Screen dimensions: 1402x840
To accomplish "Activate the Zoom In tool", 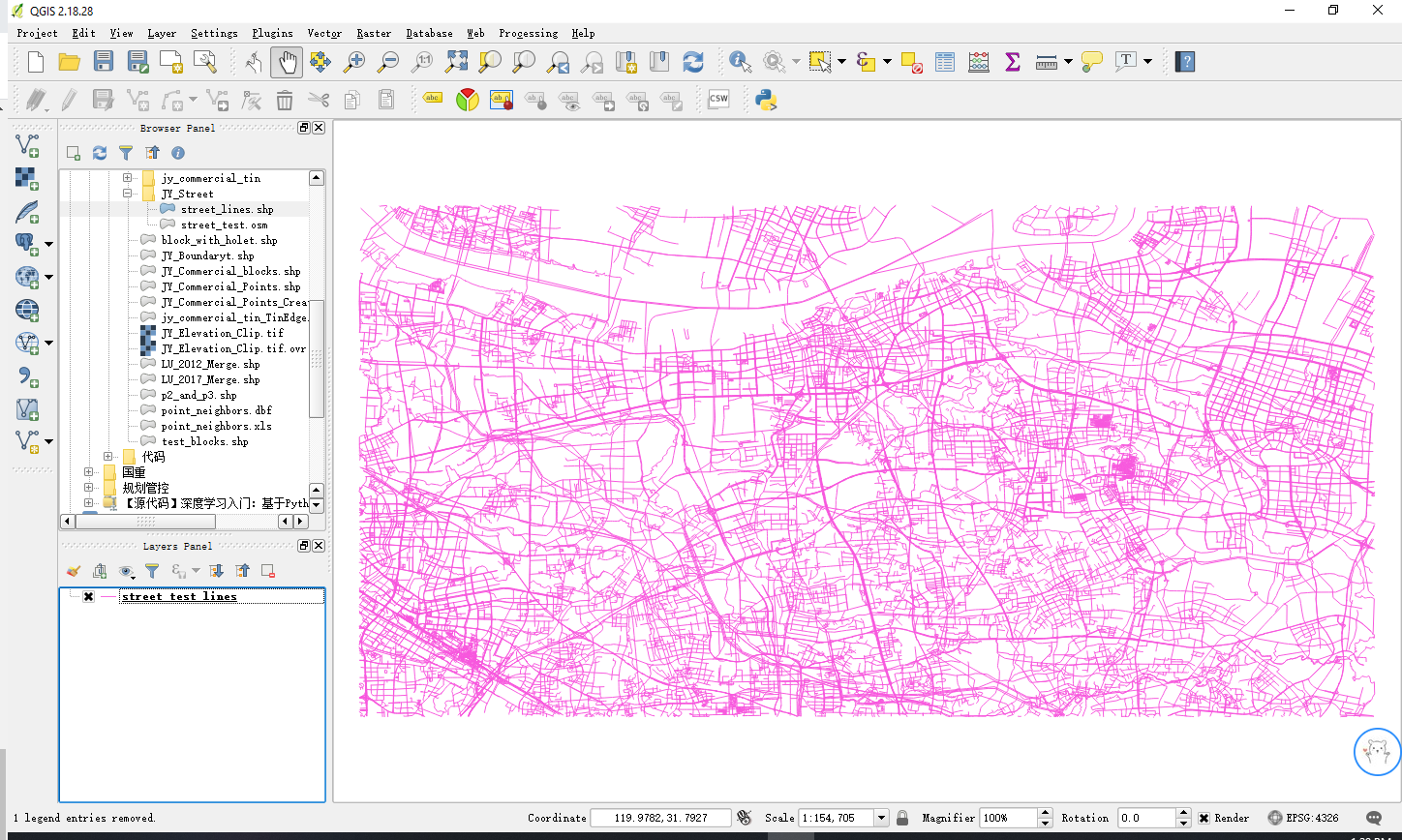I will (x=353, y=61).
